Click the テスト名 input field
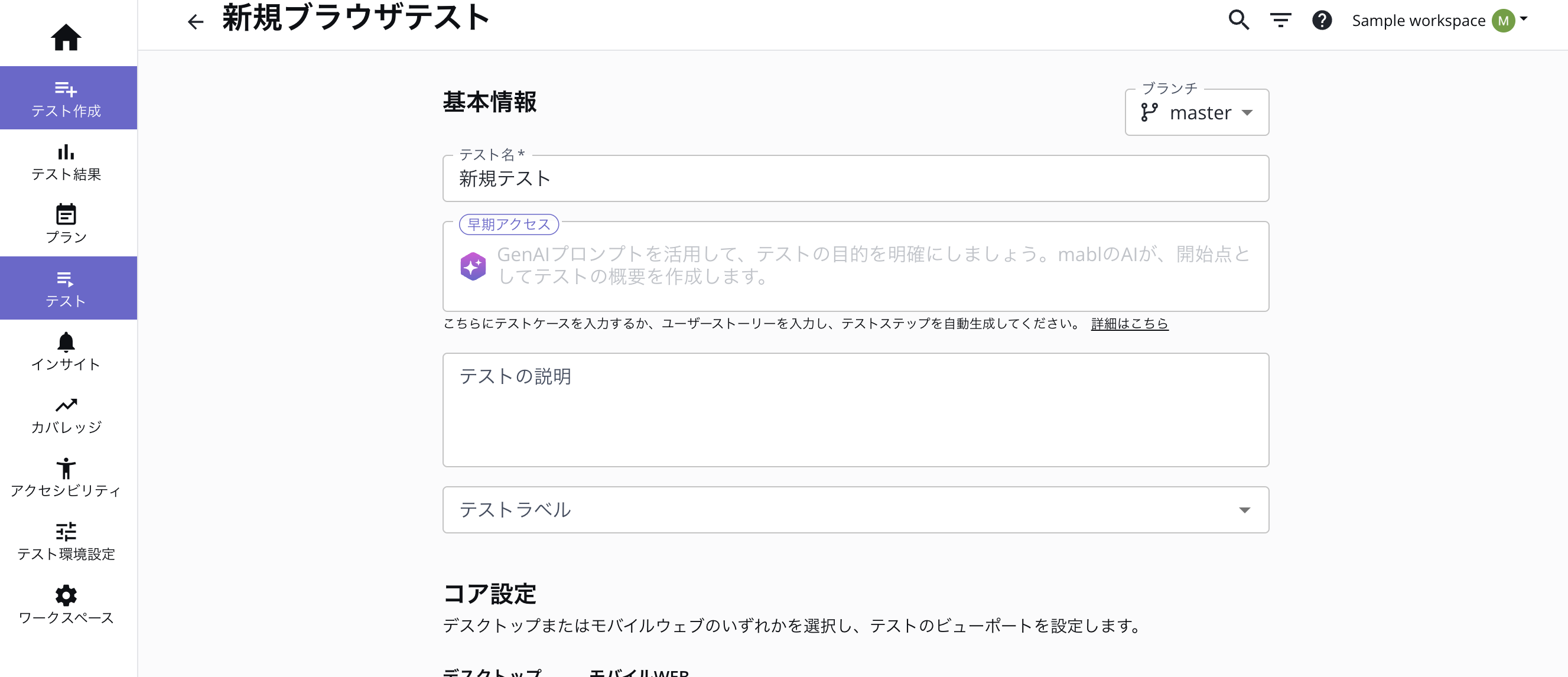The image size is (1568, 677). [856, 178]
